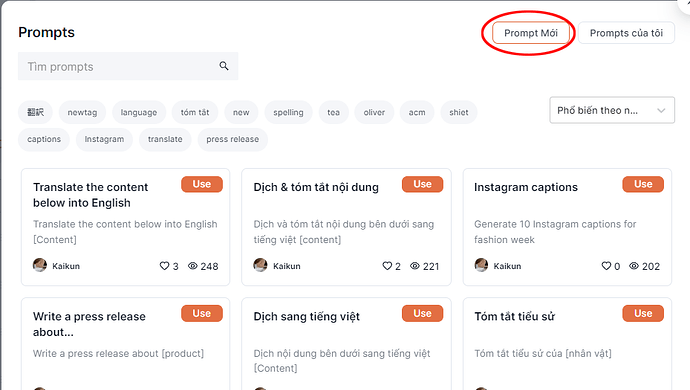Click Kaikun avatar on Translate content card

[40, 265]
